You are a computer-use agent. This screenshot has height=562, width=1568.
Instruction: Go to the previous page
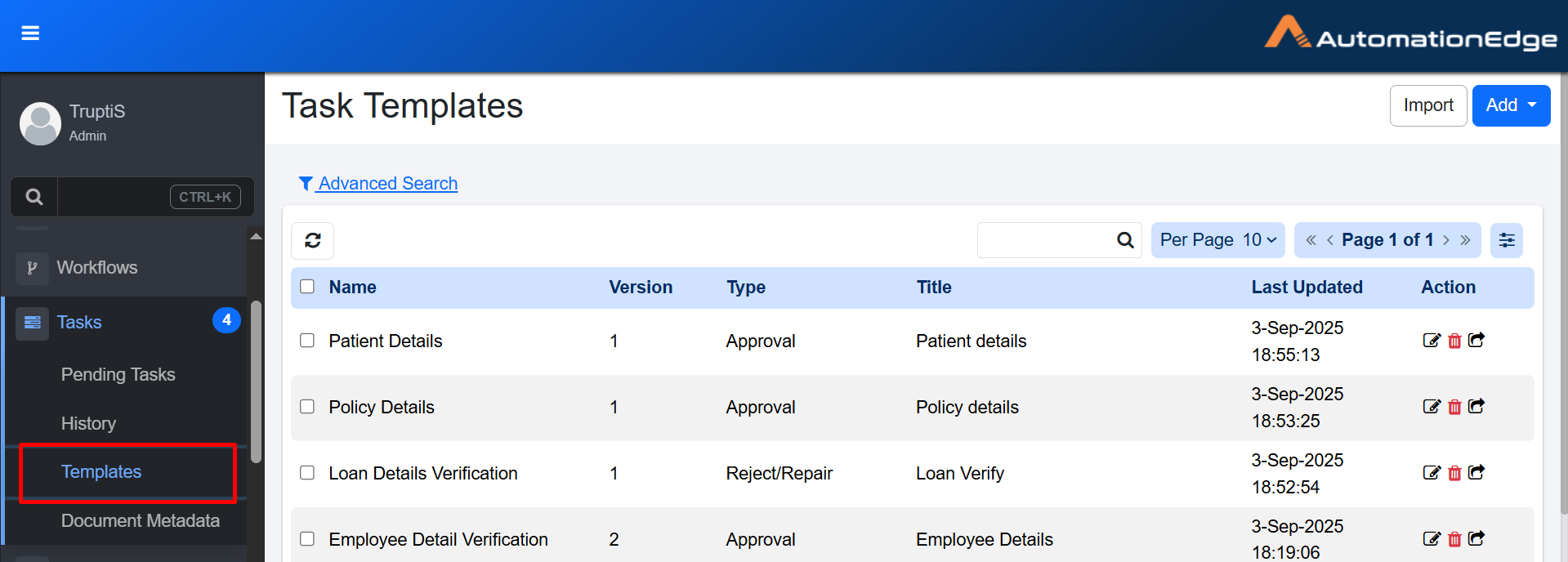1330,240
